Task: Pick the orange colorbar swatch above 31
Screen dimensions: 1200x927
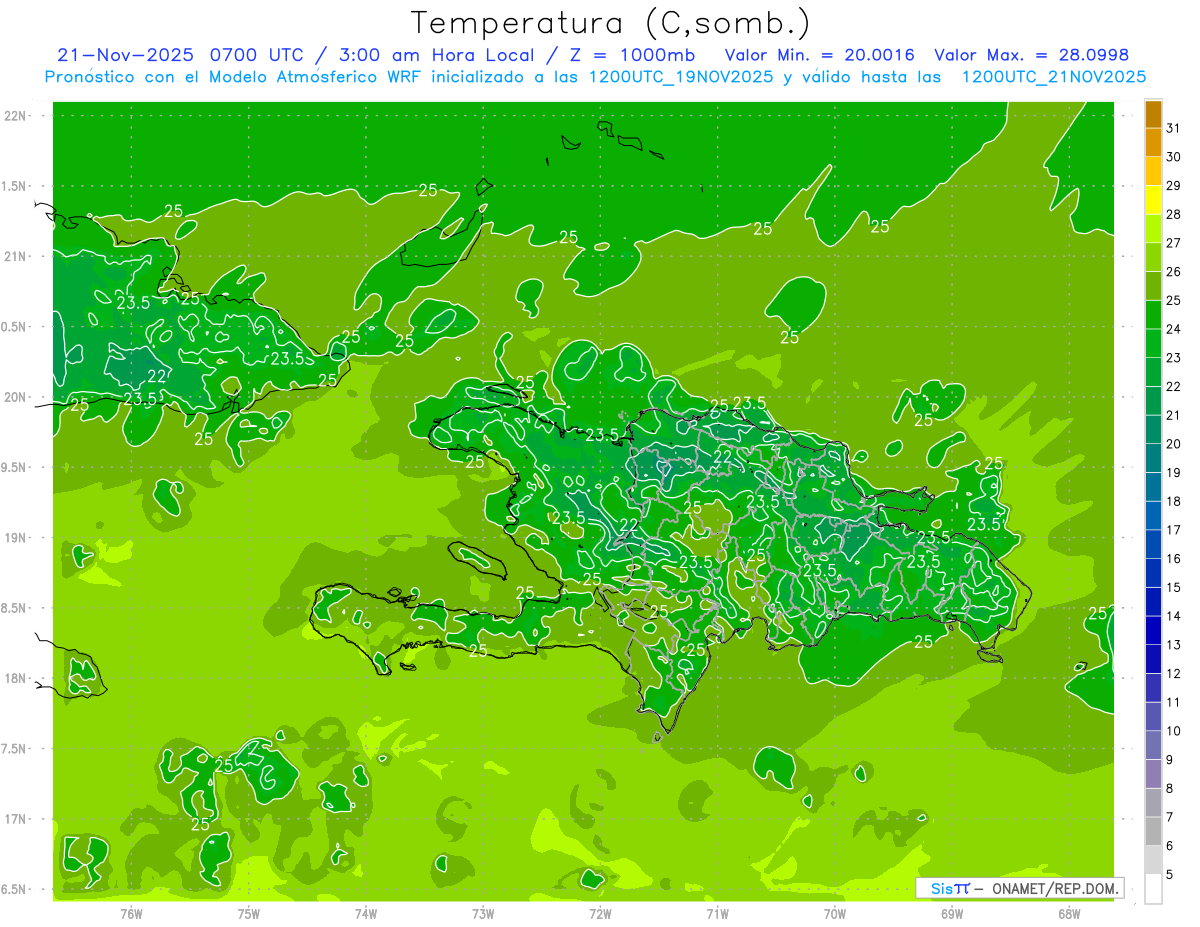Action: (x=1153, y=114)
